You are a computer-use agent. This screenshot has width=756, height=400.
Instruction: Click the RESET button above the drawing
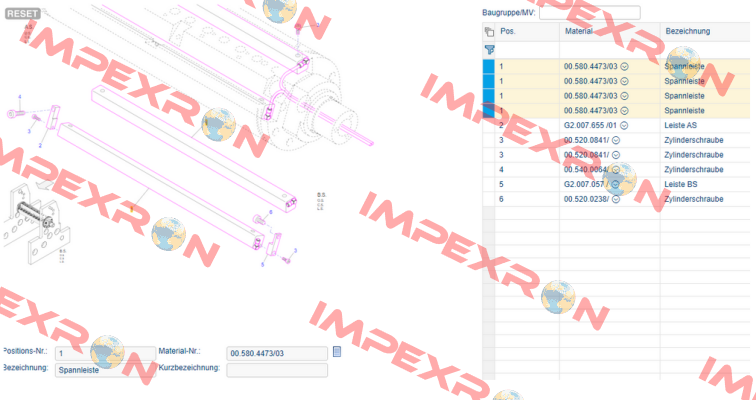[23, 13]
